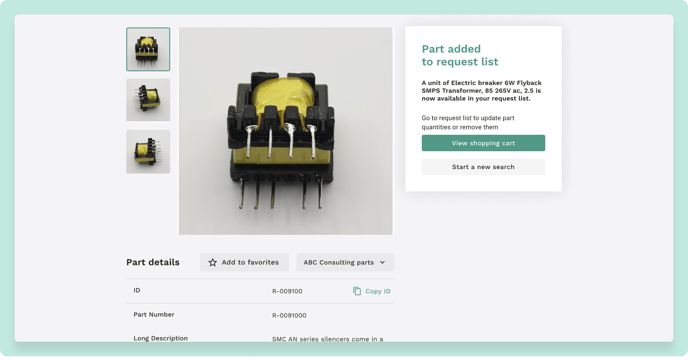Click the Add to favorites button
Image resolution: width=688 pixels, height=360 pixels.
tap(244, 262)
